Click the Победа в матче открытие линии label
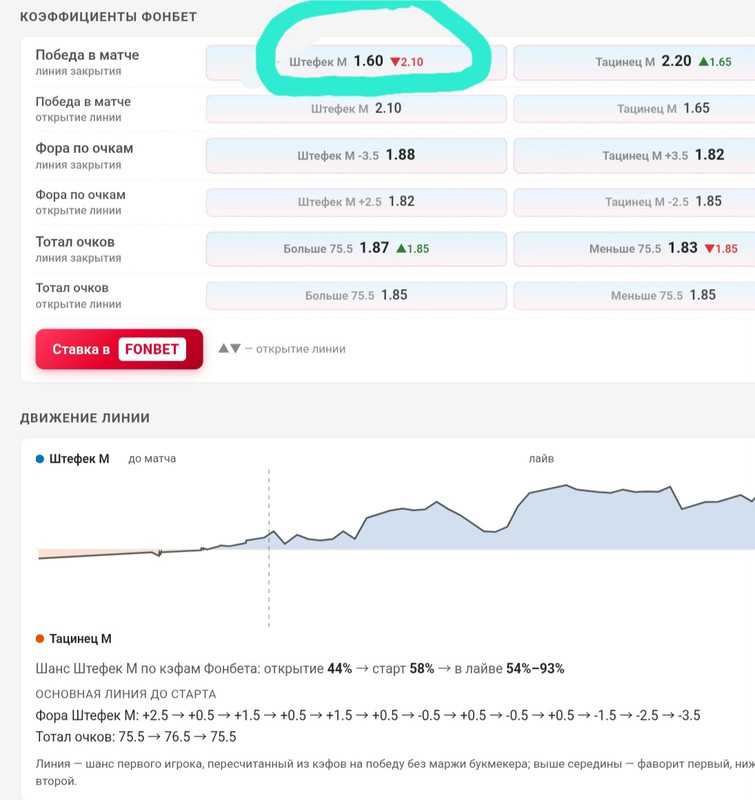This screenshot has width=755, height=800. click(x=83, y=109)
